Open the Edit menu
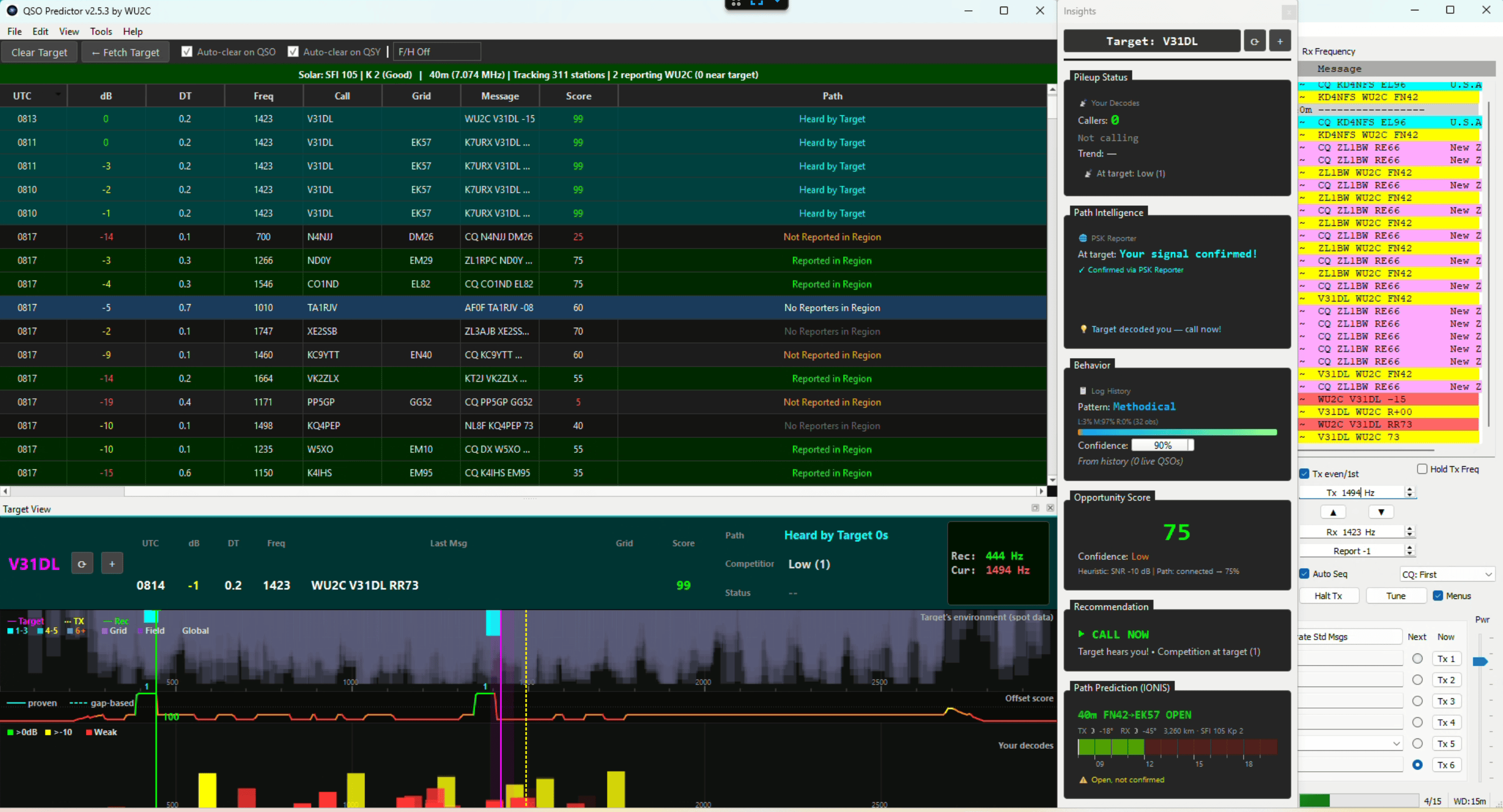The height and width of the screenshot is (812, 1503). (x=40, y=31)
